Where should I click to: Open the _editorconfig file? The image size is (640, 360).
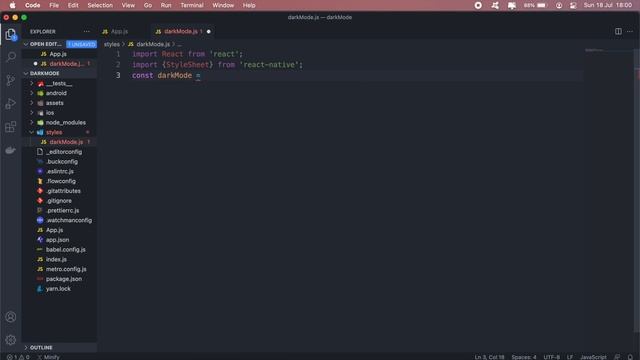pos(59,152)
